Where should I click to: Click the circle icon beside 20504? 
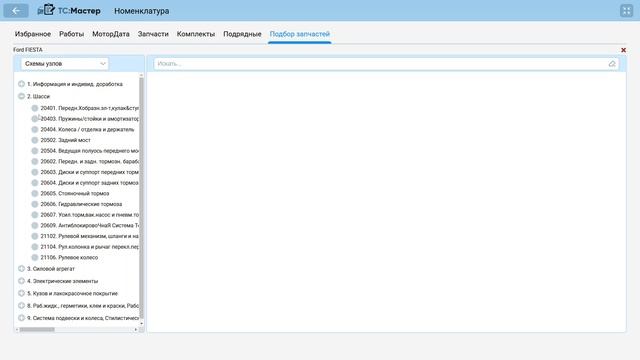(35, 151)
